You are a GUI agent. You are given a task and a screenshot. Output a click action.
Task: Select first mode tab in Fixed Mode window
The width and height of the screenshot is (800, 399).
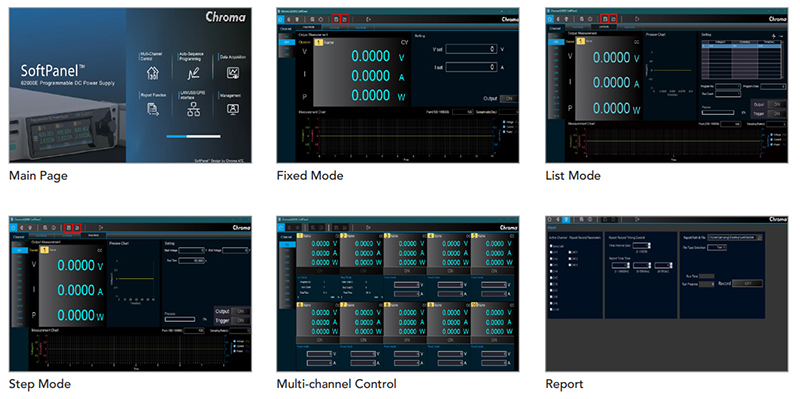coord(309,28)
